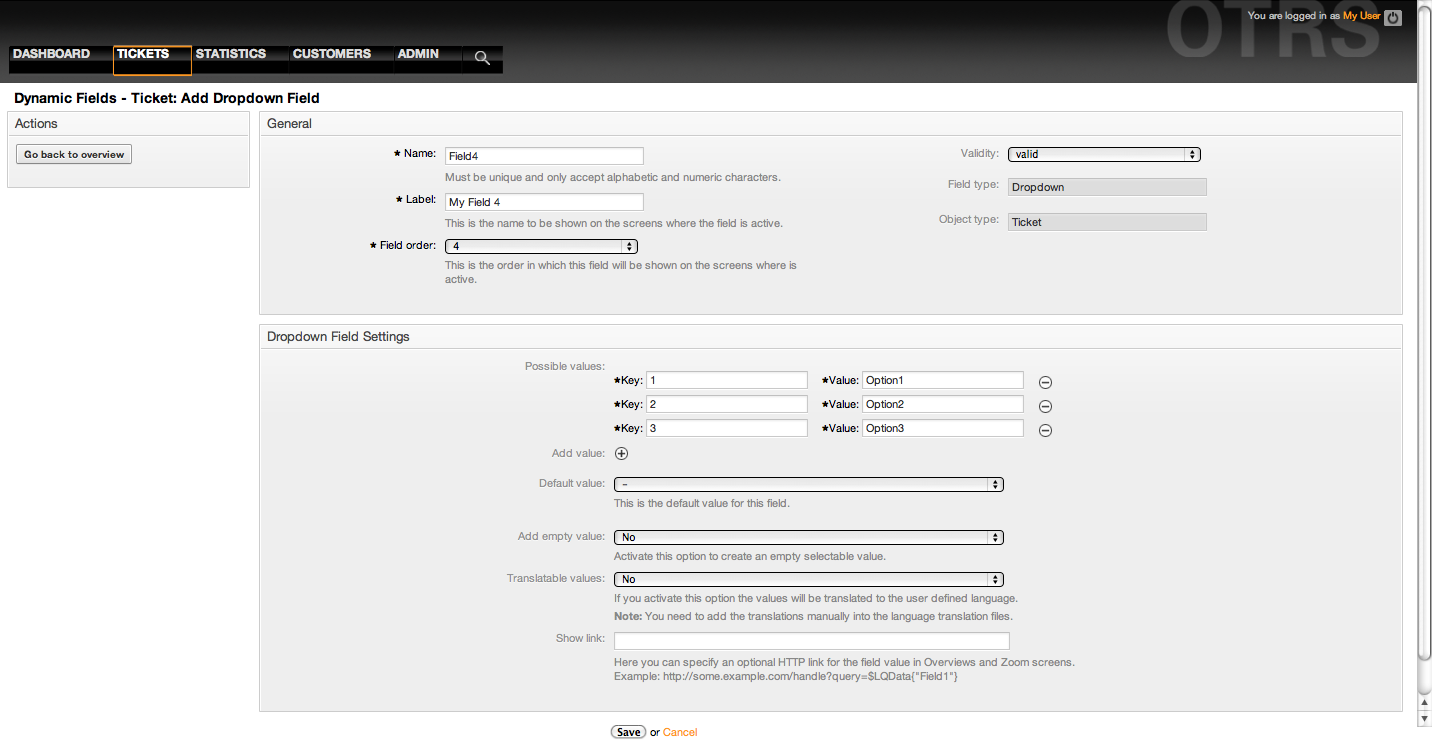Open the Validity dropdown
The height and width of the screenshot is (742, 1432).
1104,154
